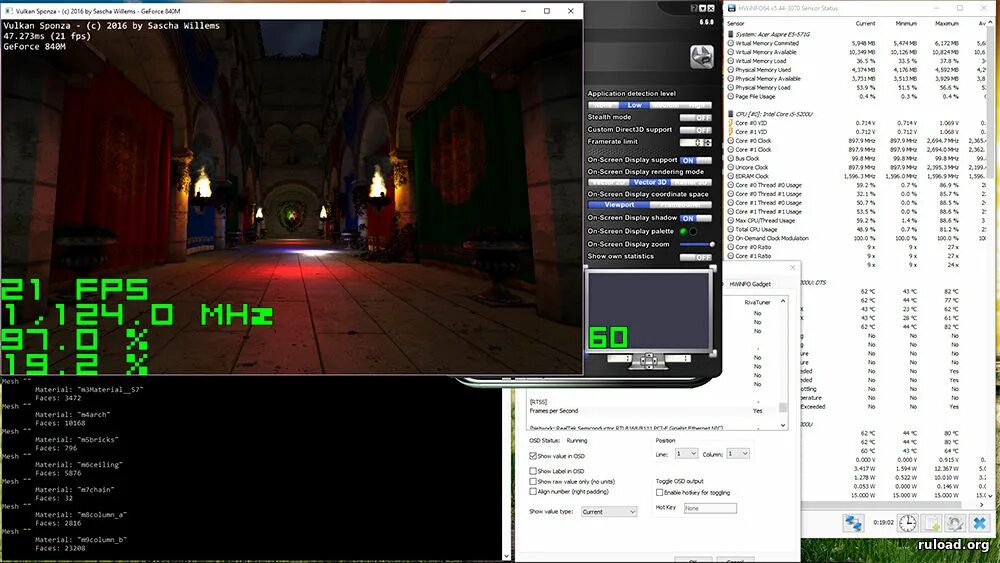This screenshot has height=563, width=1000.
Task: Select Vector 3D rendering mode
Action: pyautogui.click(x=649, y=182)
